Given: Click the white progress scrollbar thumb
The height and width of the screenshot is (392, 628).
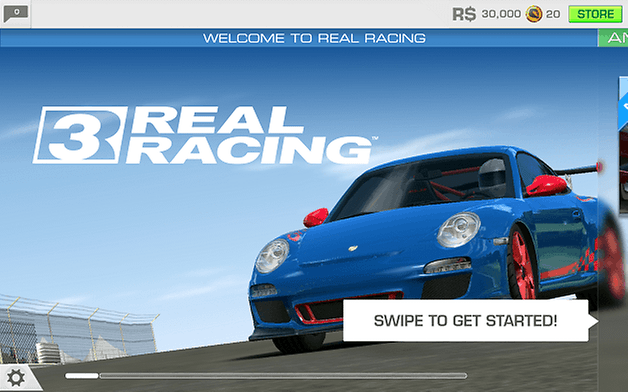Looking at the screenshot, I should click(x=82, y=376).
